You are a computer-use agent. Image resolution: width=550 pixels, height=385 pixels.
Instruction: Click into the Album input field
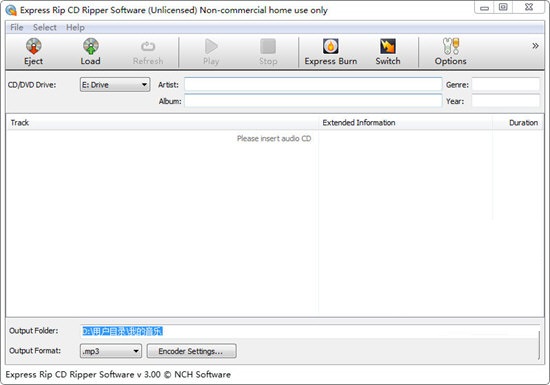click(x=313, y=101)
